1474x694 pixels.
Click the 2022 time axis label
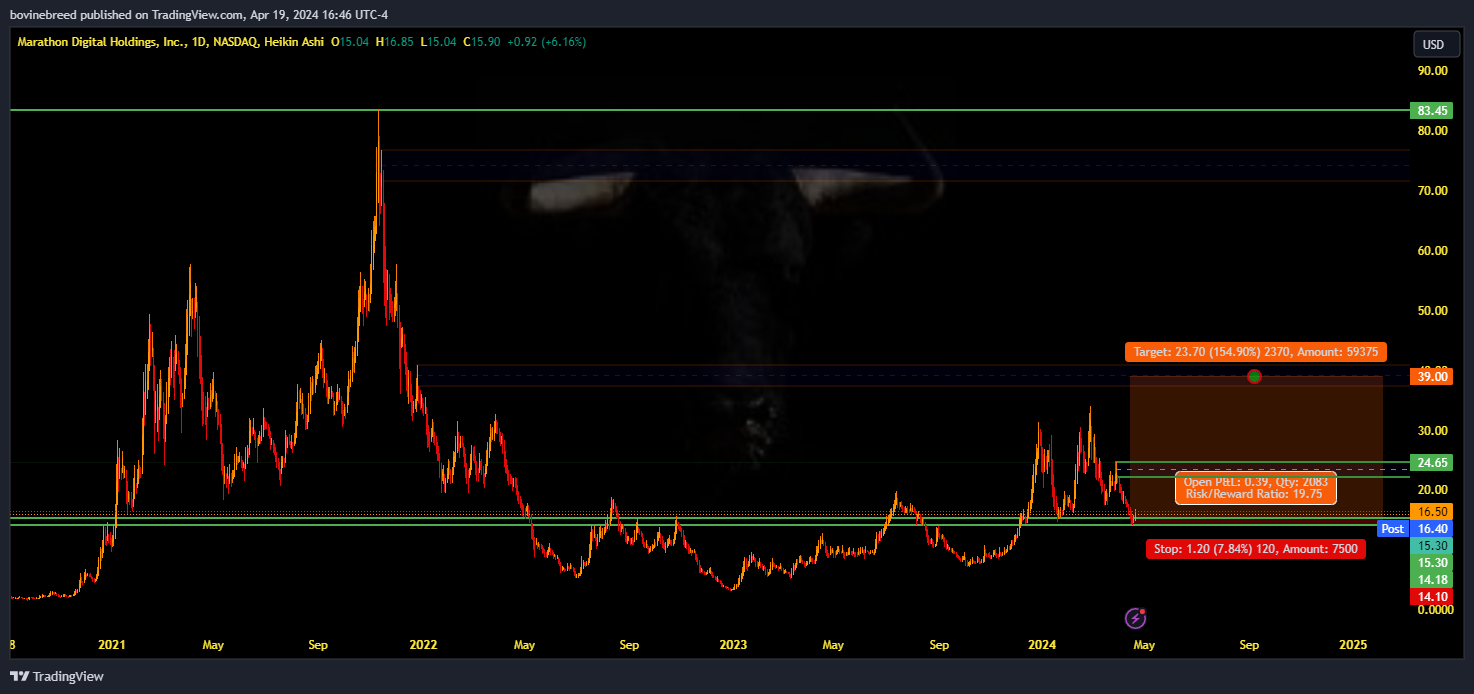(x=423, y=645)
